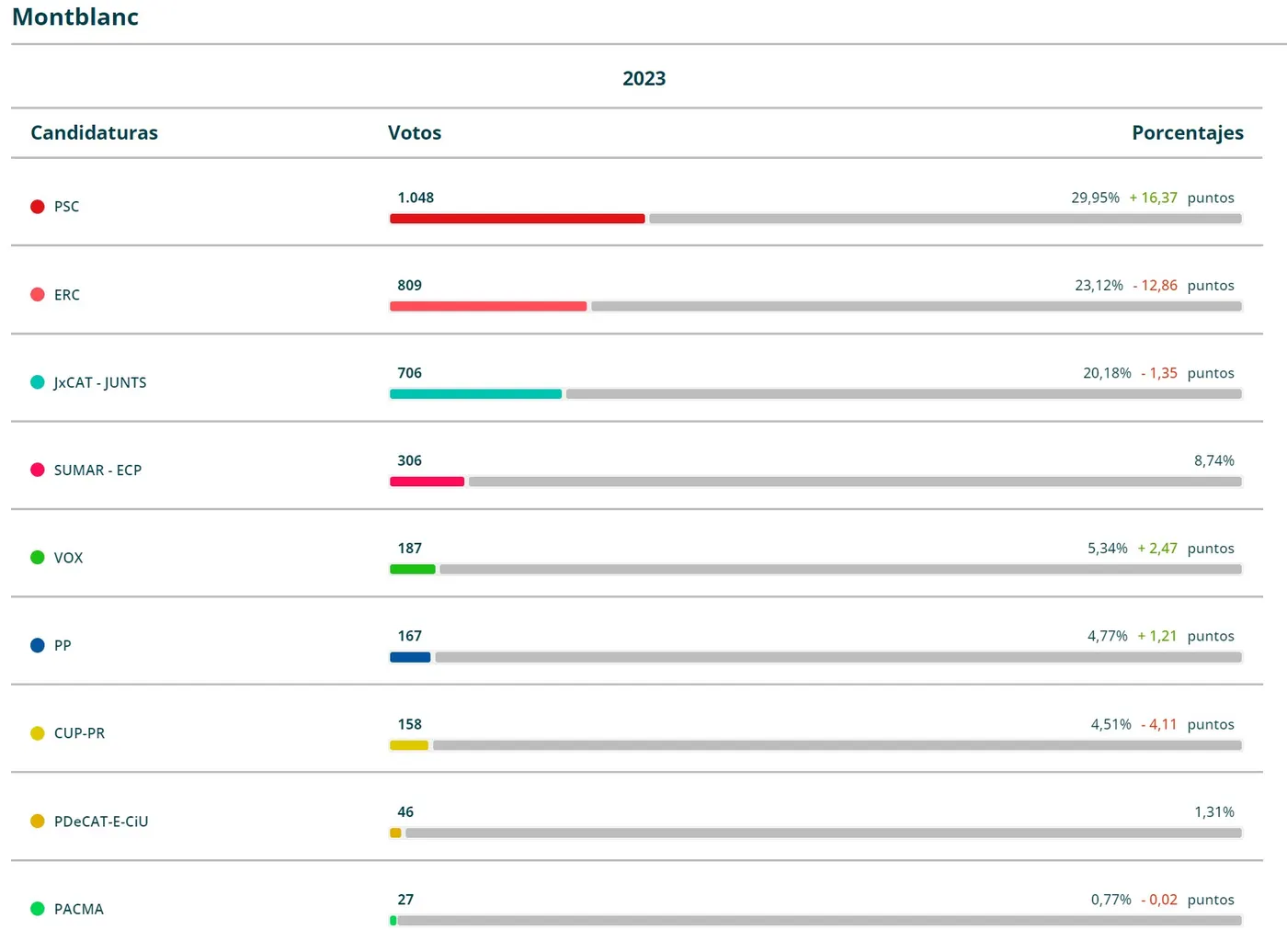Viewport: 1287px width, 952px height.
Task: Click the PACMA green color dot
Action: pyautogui.click(x=38, y=909)
